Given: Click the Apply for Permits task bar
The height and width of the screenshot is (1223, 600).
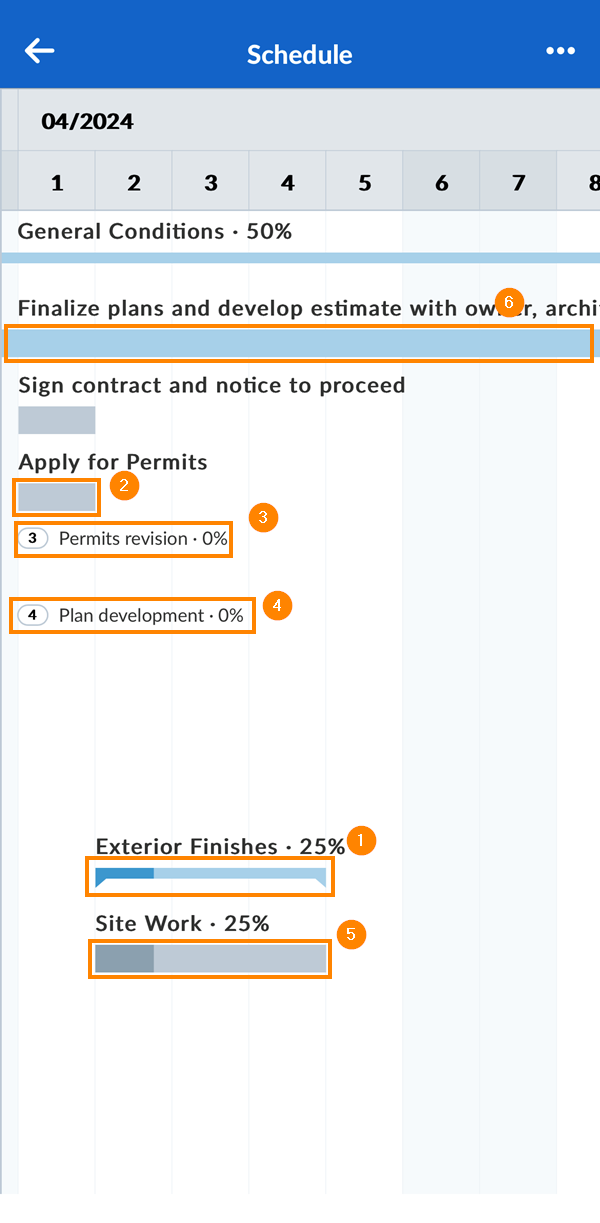Looking at the screenshot, I should coord(57,497).
